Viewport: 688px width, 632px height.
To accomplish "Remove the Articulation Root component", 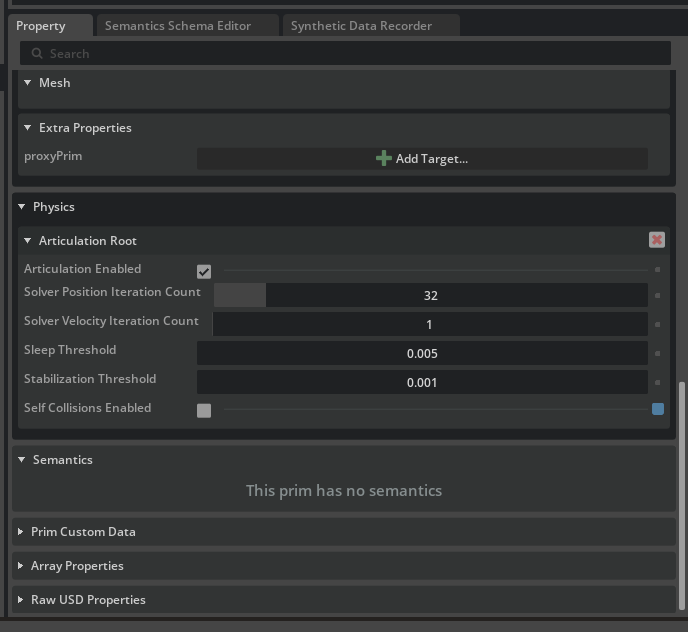I will click(657, 240).
